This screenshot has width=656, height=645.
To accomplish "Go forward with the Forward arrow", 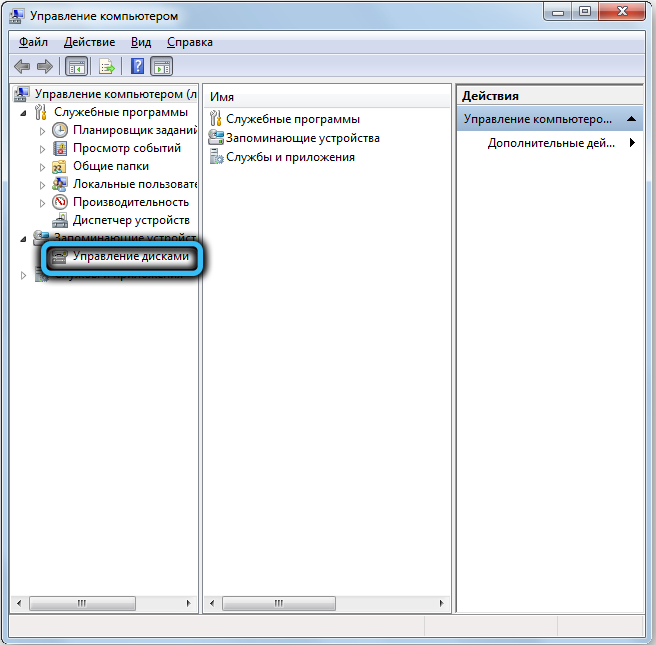I will [x=45, y=67].
